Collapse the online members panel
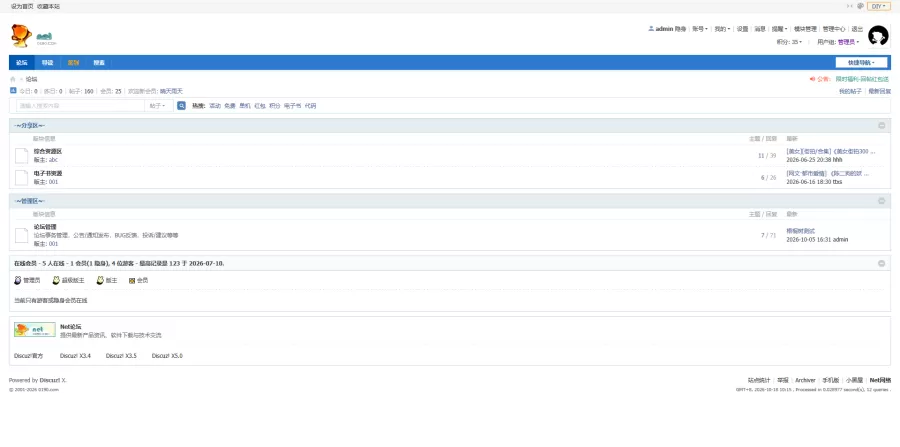Viewport: 900px width, 447px height. pyautogui.click(x=882, y=263)
